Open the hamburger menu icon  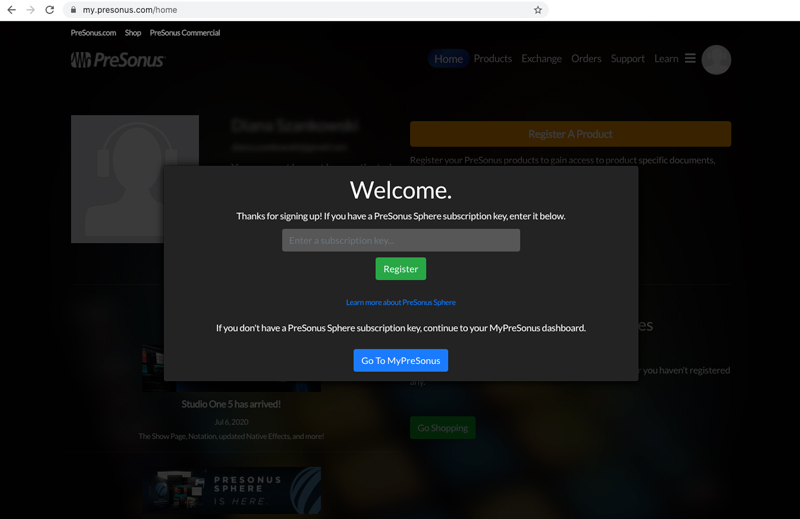pyautogui.click(x=690, y=58)
